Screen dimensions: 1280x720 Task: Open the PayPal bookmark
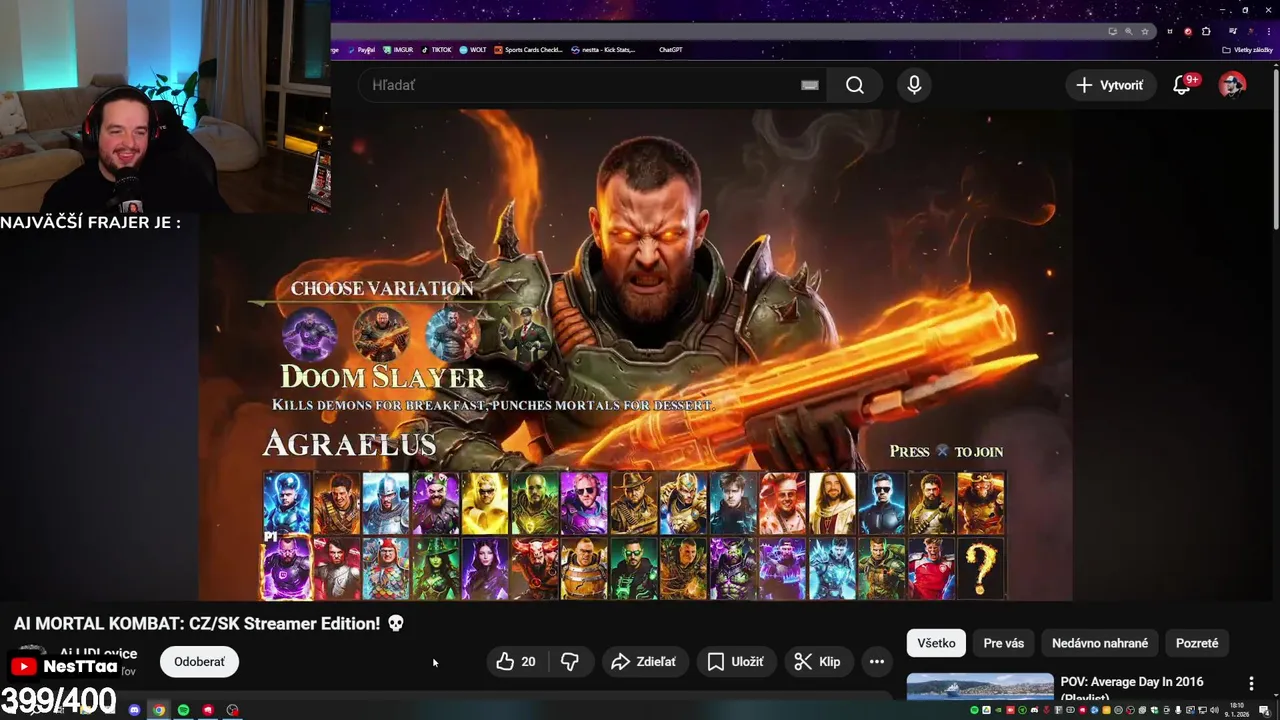[363, 49]
